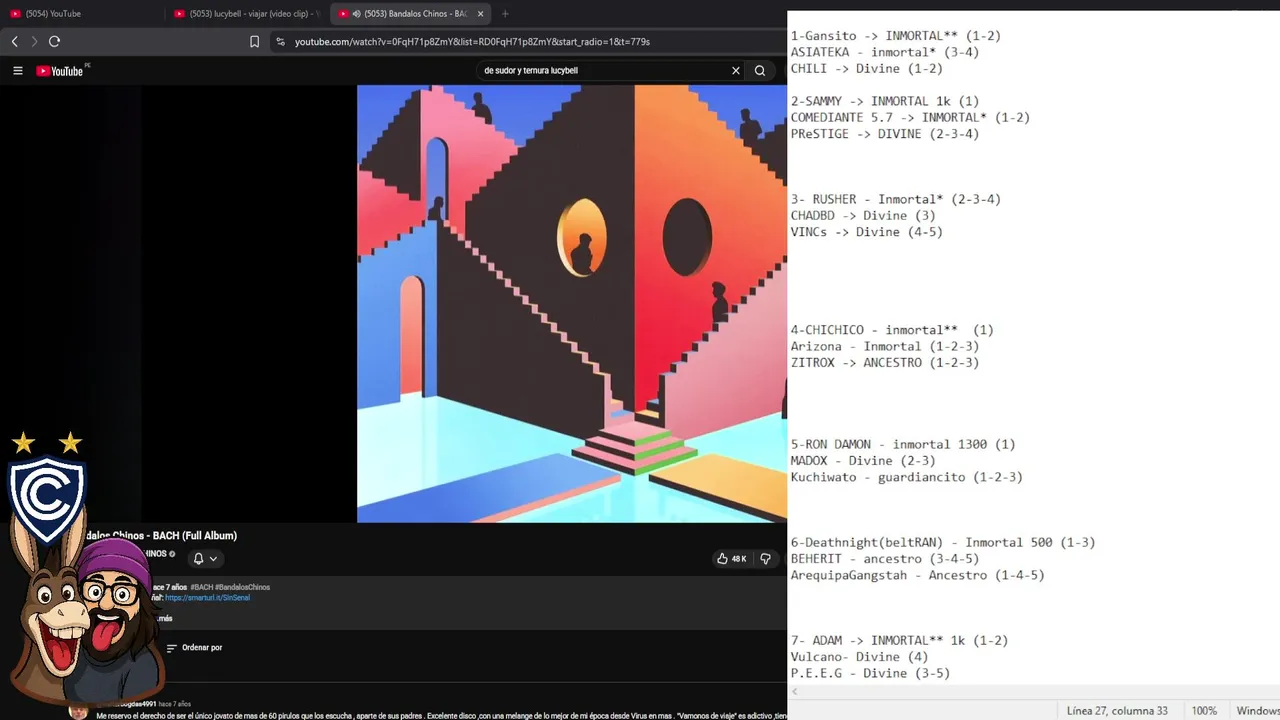Click 'CHADBD -> Divine (3)' line
The image size is (1280, 720).
click(x=863, y=216)
